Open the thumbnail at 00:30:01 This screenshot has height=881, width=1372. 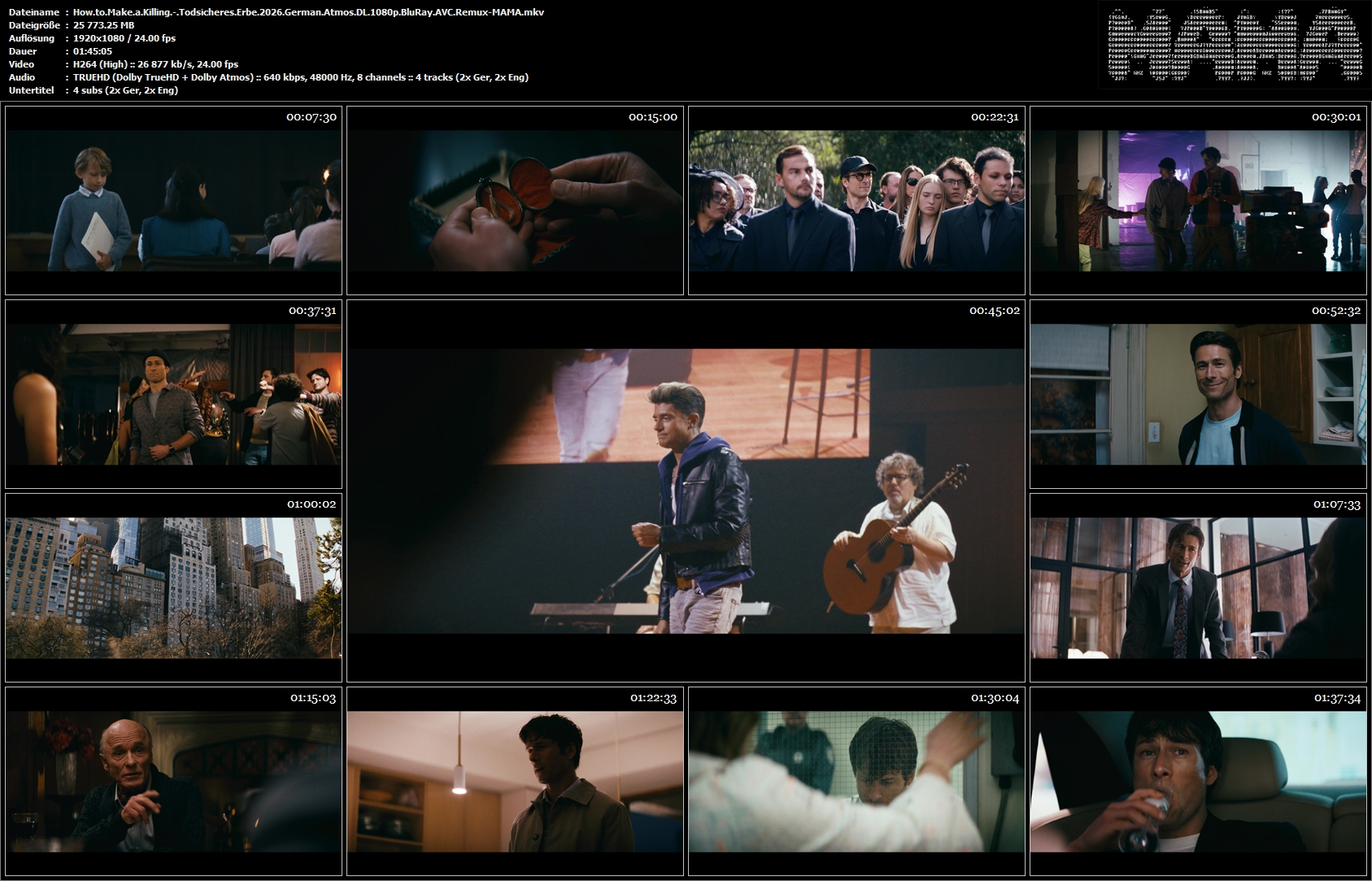click(1198, 200)
